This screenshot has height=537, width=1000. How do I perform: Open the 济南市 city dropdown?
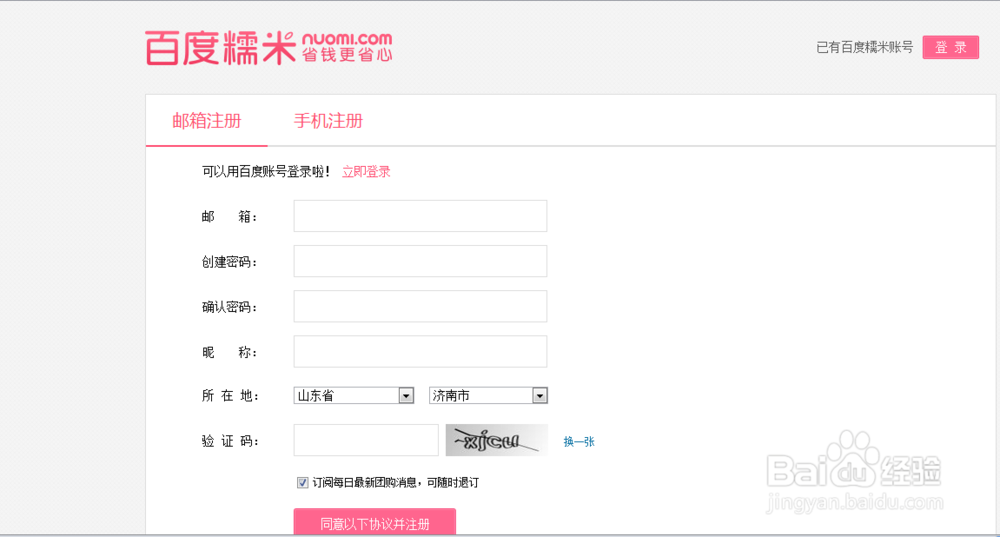point(489,395)
